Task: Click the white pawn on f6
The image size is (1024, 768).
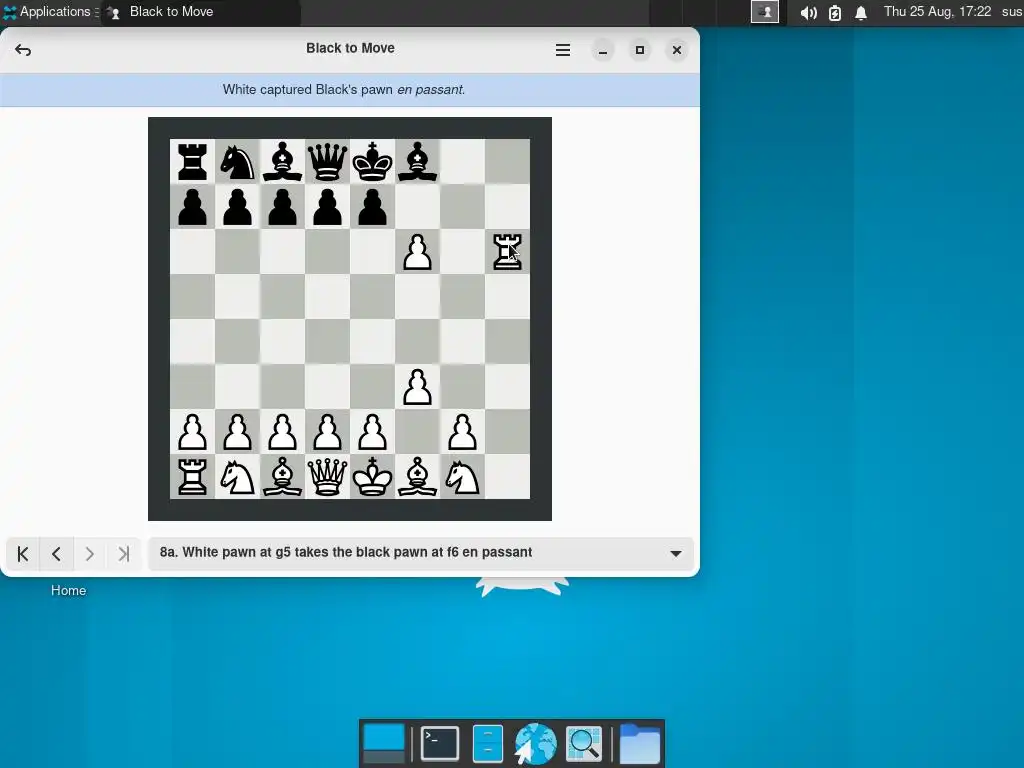Action: pos(417,252)
